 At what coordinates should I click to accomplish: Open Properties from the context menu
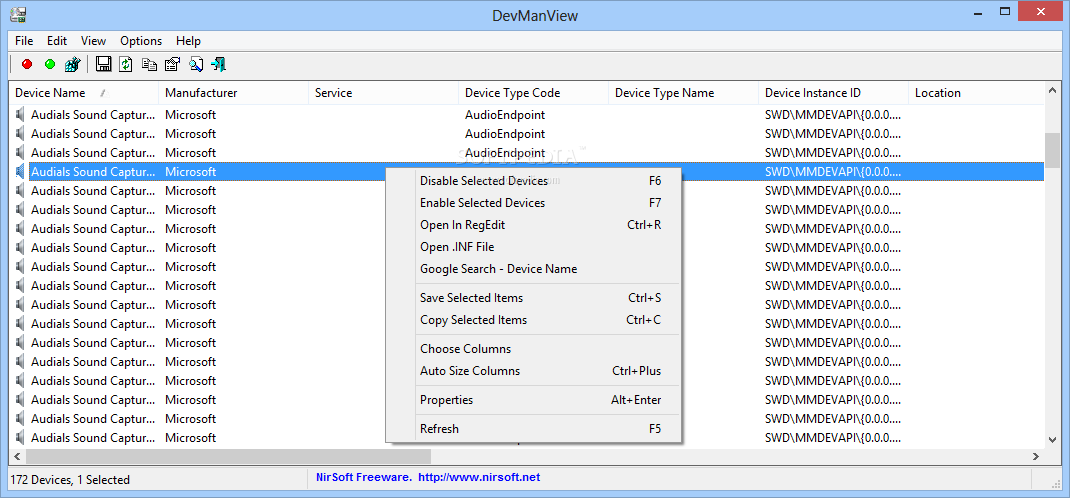[x=534, y=400]
